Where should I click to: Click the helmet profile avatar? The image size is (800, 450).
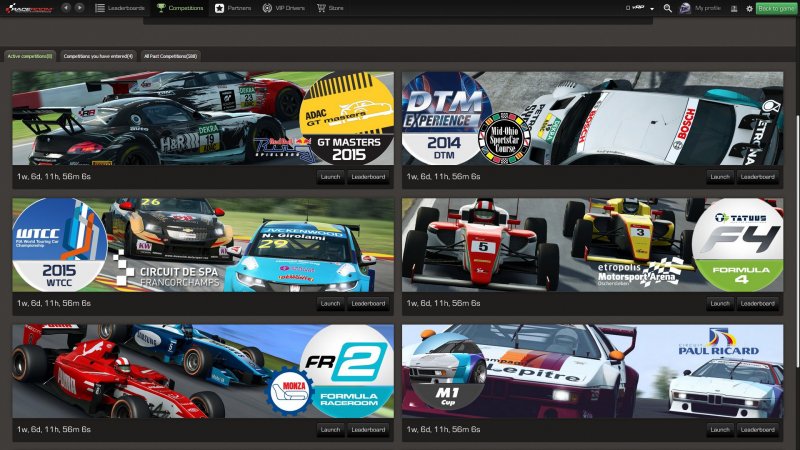[x=685, y=8]
